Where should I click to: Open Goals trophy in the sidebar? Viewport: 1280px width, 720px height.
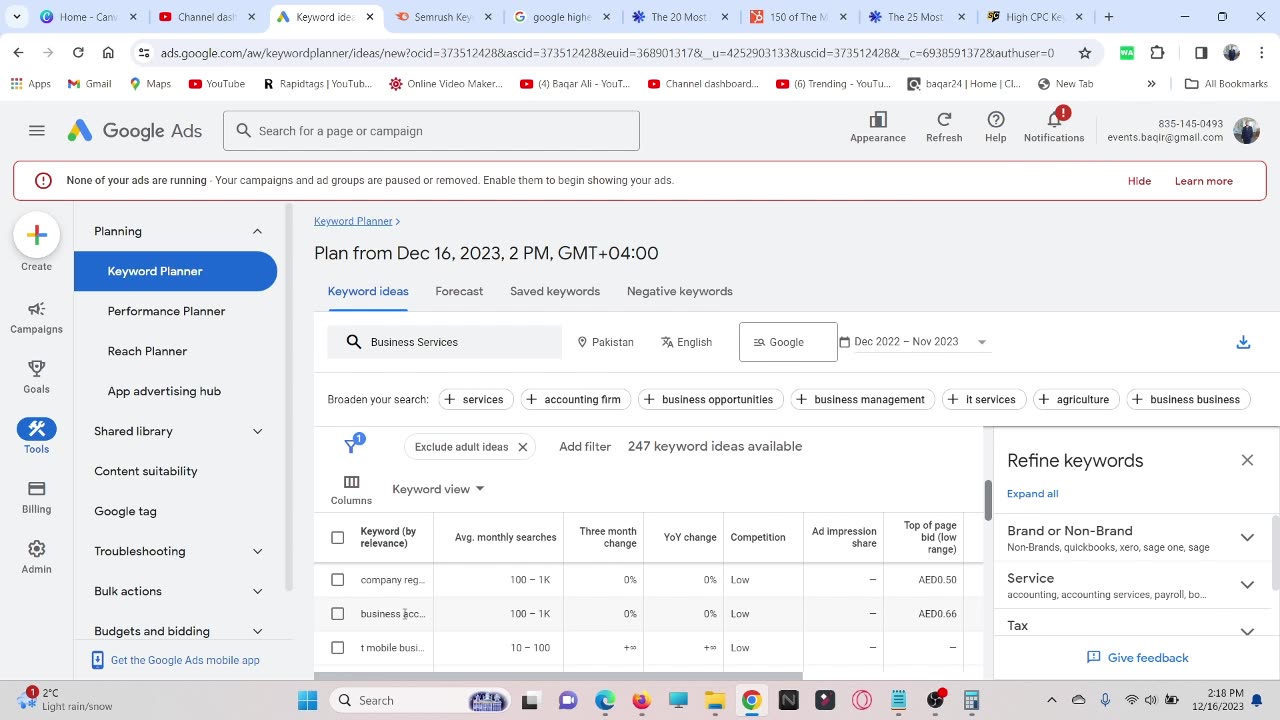[37, 379]
